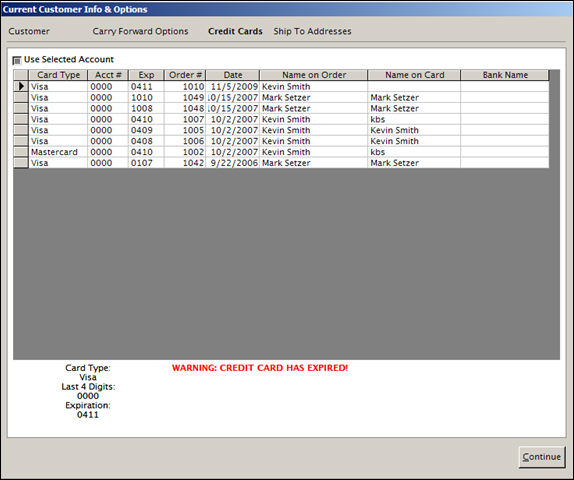Select row selector for order 1005

[21, 130]
